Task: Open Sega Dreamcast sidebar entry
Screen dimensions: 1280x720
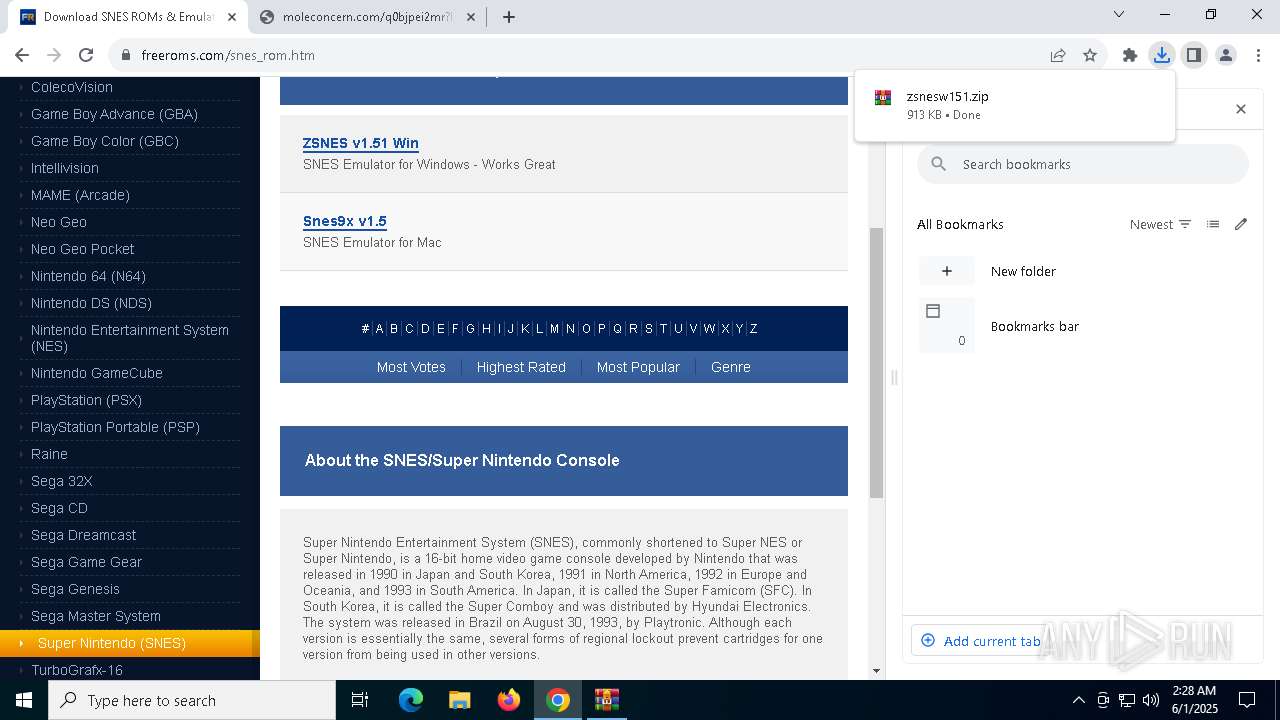Action: [83, 535]
